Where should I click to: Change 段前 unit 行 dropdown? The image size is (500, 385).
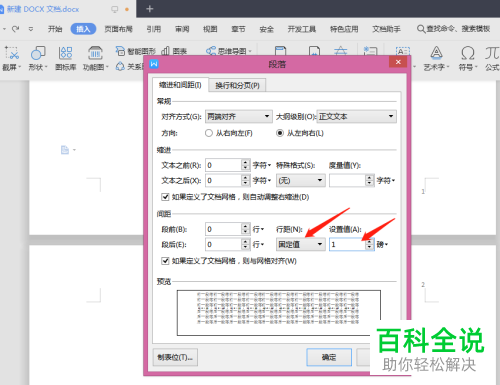(x=258, y=229)
